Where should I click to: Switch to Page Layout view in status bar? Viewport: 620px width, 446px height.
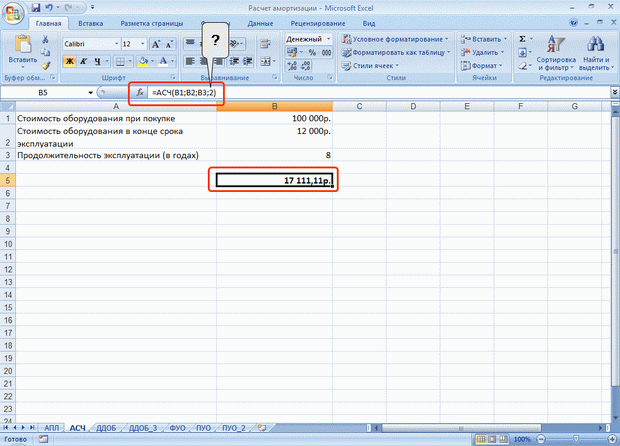[x=492, y=439]
